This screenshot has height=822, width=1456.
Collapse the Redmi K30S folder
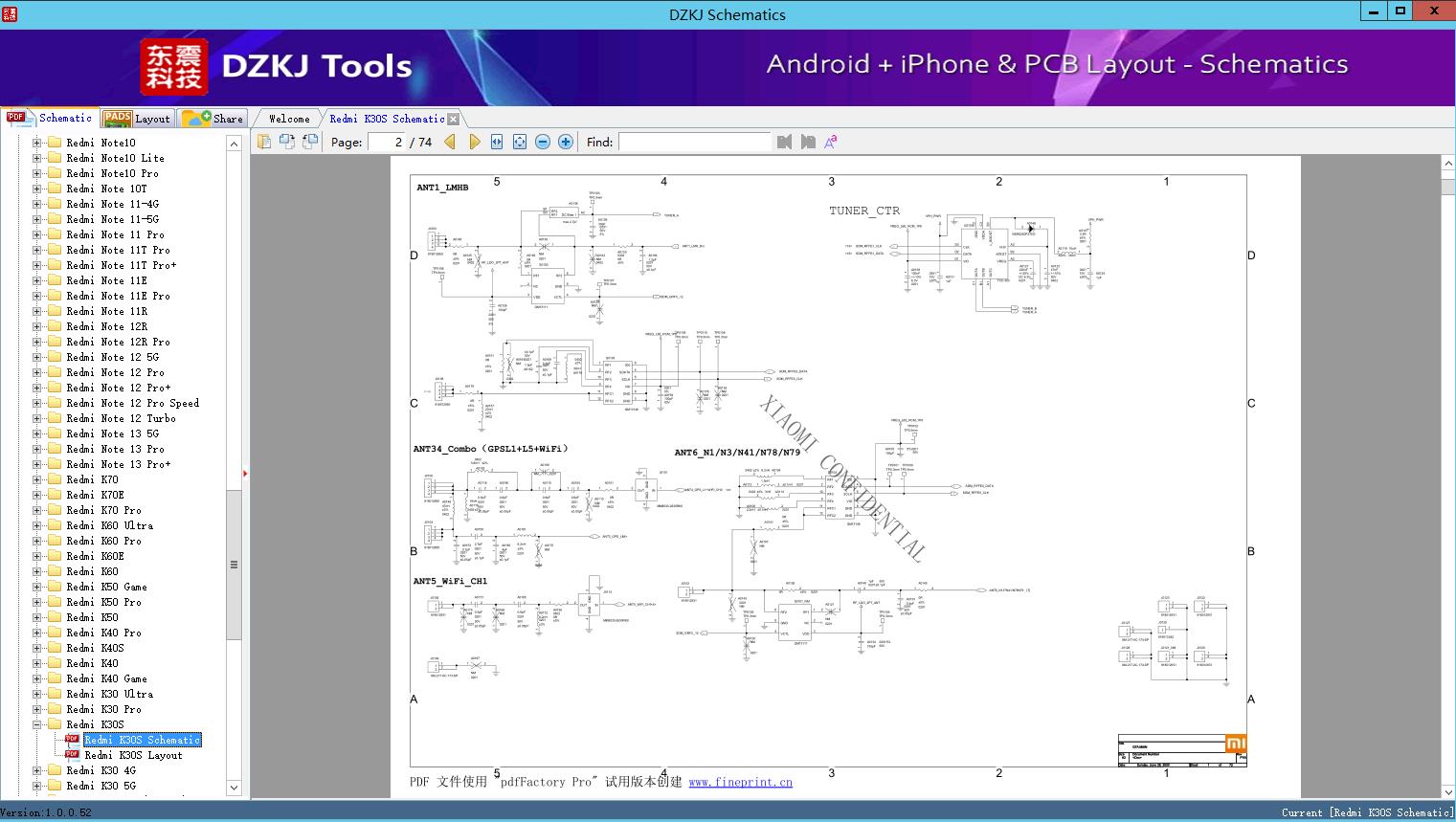click(37, 724)
